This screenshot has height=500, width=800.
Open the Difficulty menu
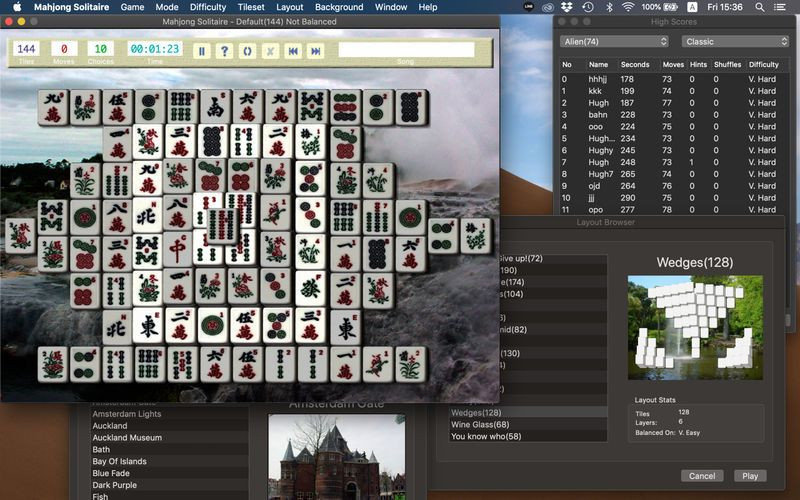click(208, 7)
